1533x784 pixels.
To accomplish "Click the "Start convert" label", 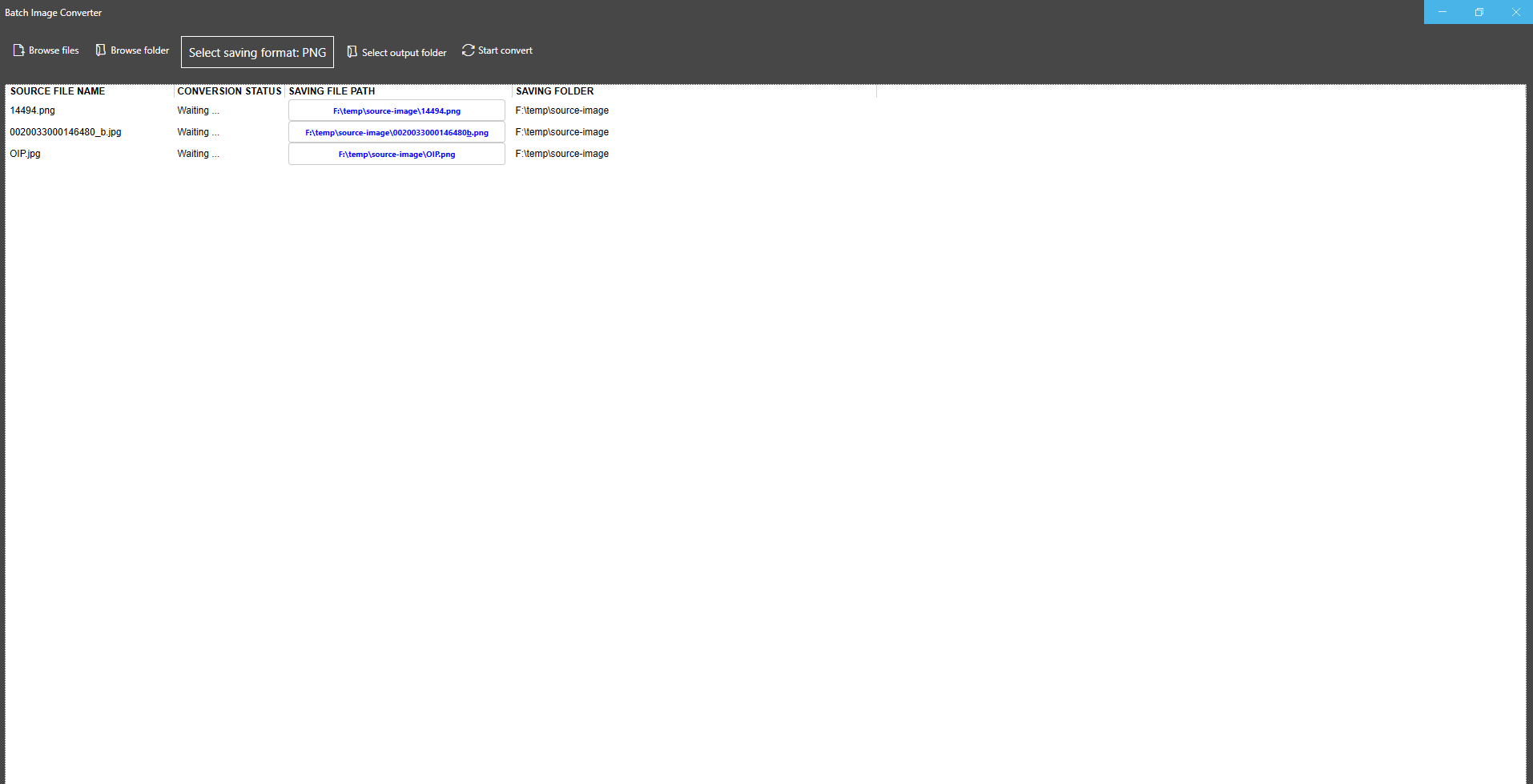I will coord(505,50).
